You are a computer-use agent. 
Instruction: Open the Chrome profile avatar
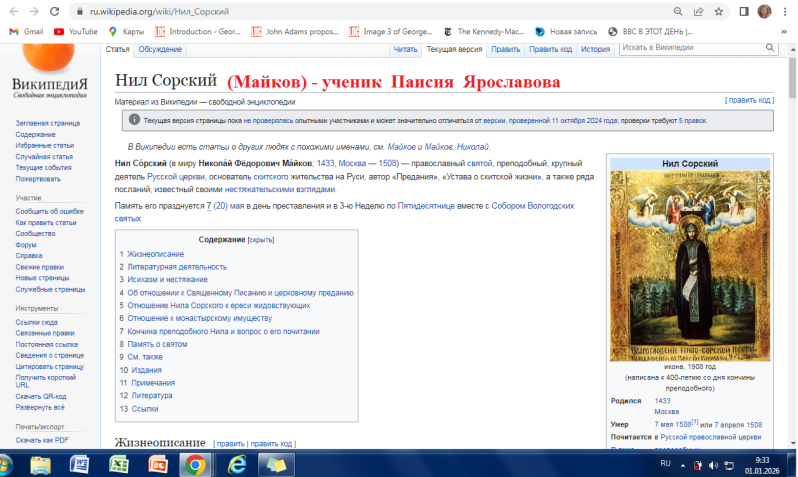point(765,11)
